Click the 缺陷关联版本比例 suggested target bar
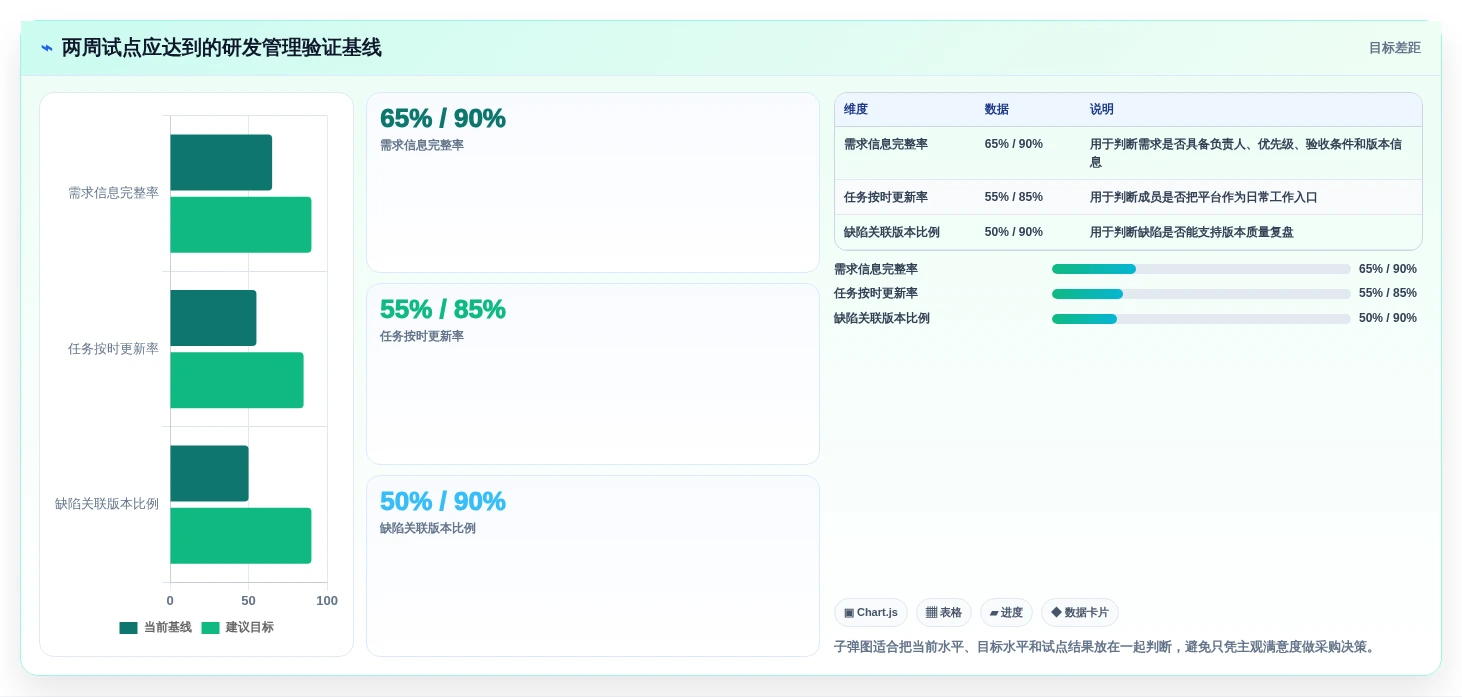 point(241,536)
